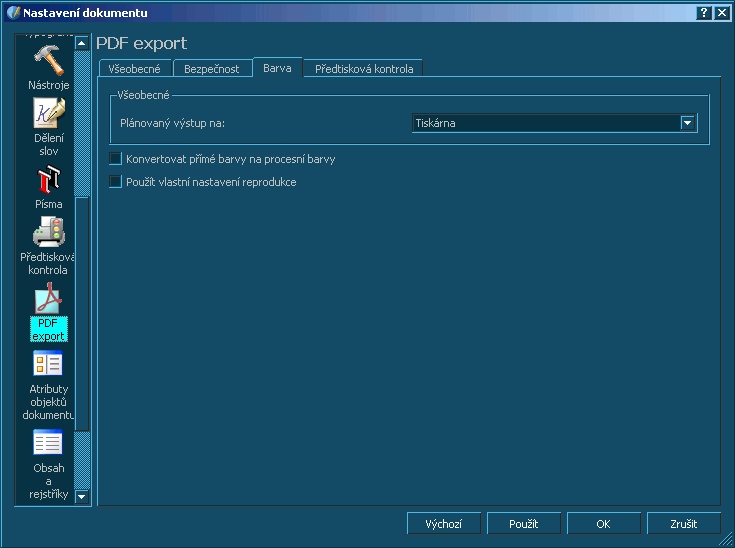
Task: Click the Scribus icon in title bar
Action: click(12, 12)
